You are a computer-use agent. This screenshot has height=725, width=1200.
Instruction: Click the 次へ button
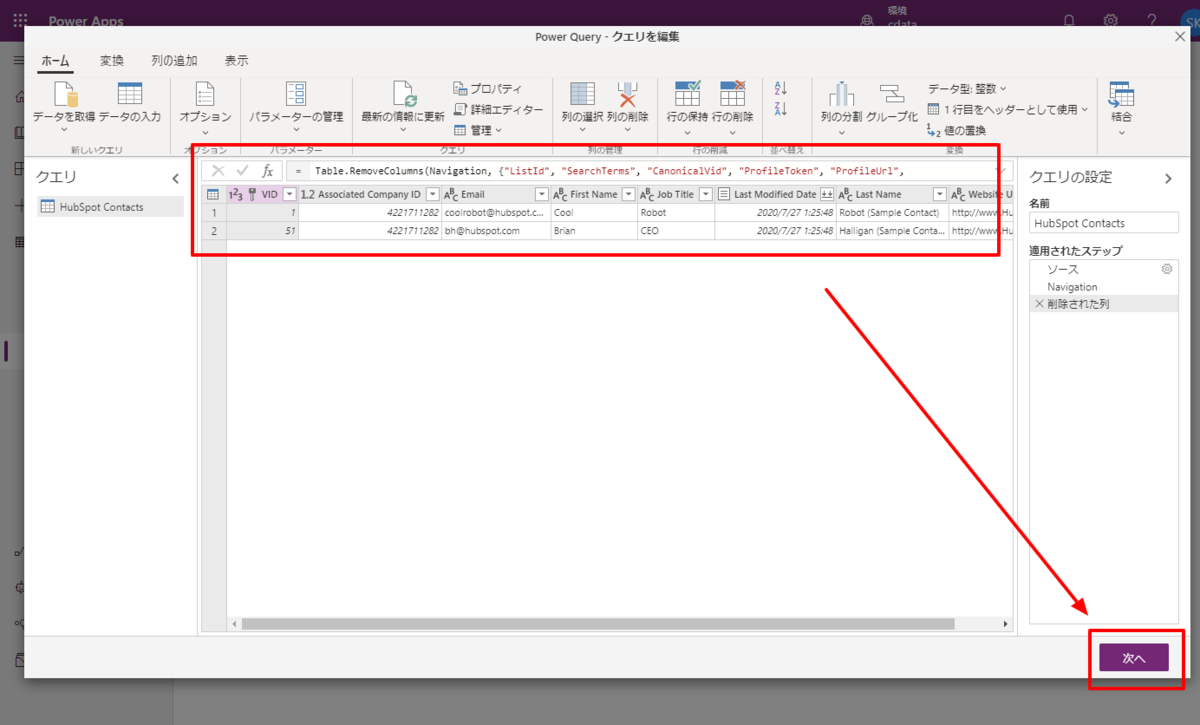coord(1133,658)
